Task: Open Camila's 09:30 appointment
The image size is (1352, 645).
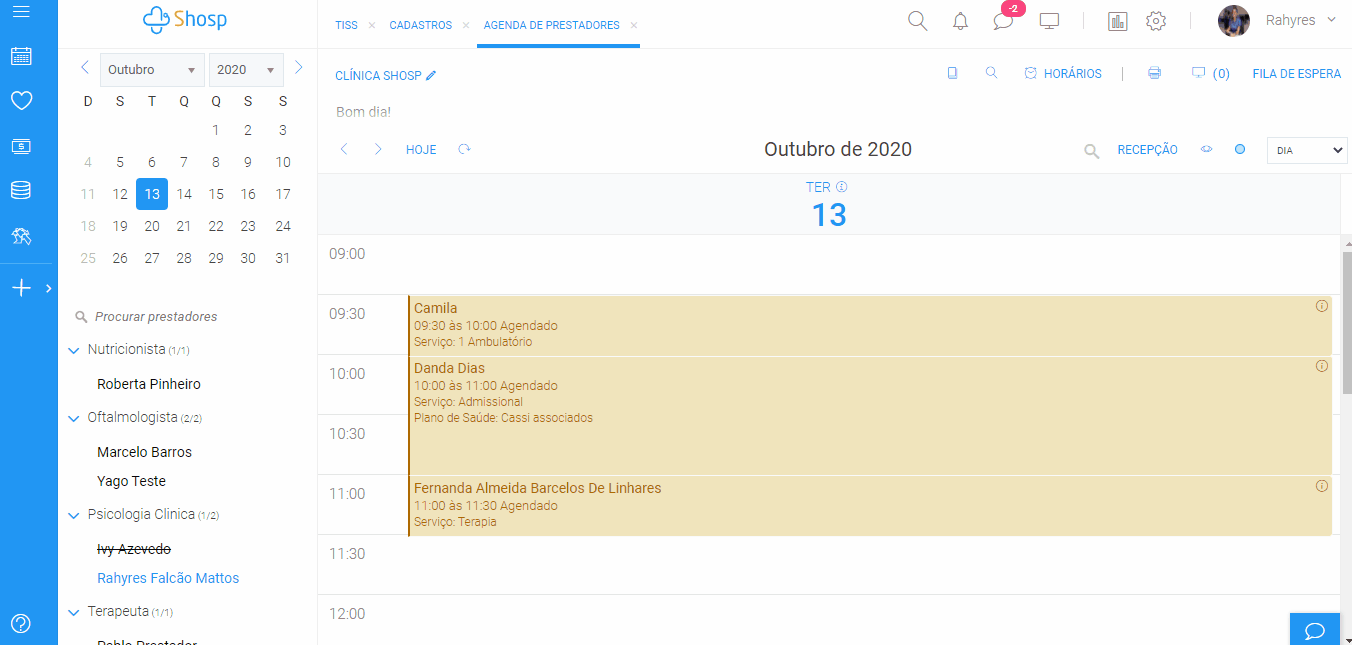Action: 870,325
